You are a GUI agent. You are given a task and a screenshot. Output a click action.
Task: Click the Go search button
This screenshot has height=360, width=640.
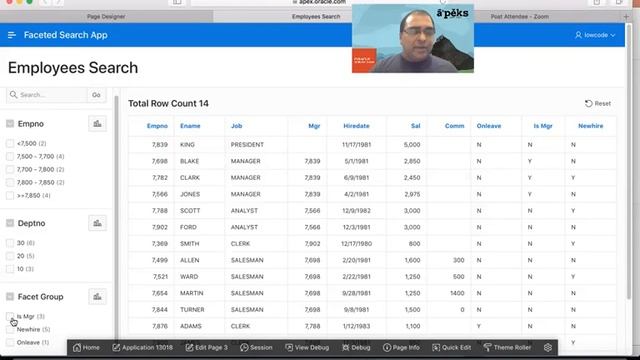pos(96,95)
